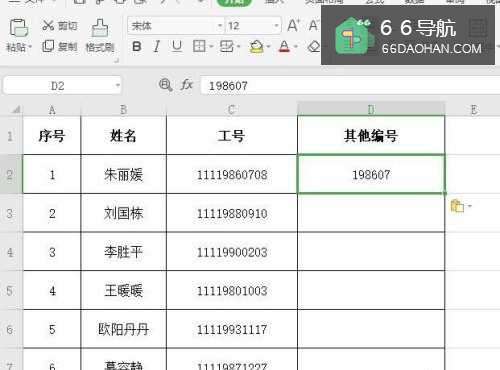Screen dimensions: 500x370
Task: Click the Copy (复制) icon
Action: point(48,46)
